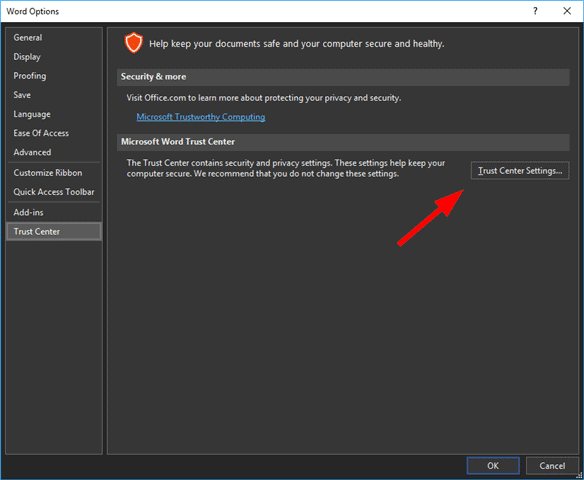Open the Add-ins category

tap(54, 212)
